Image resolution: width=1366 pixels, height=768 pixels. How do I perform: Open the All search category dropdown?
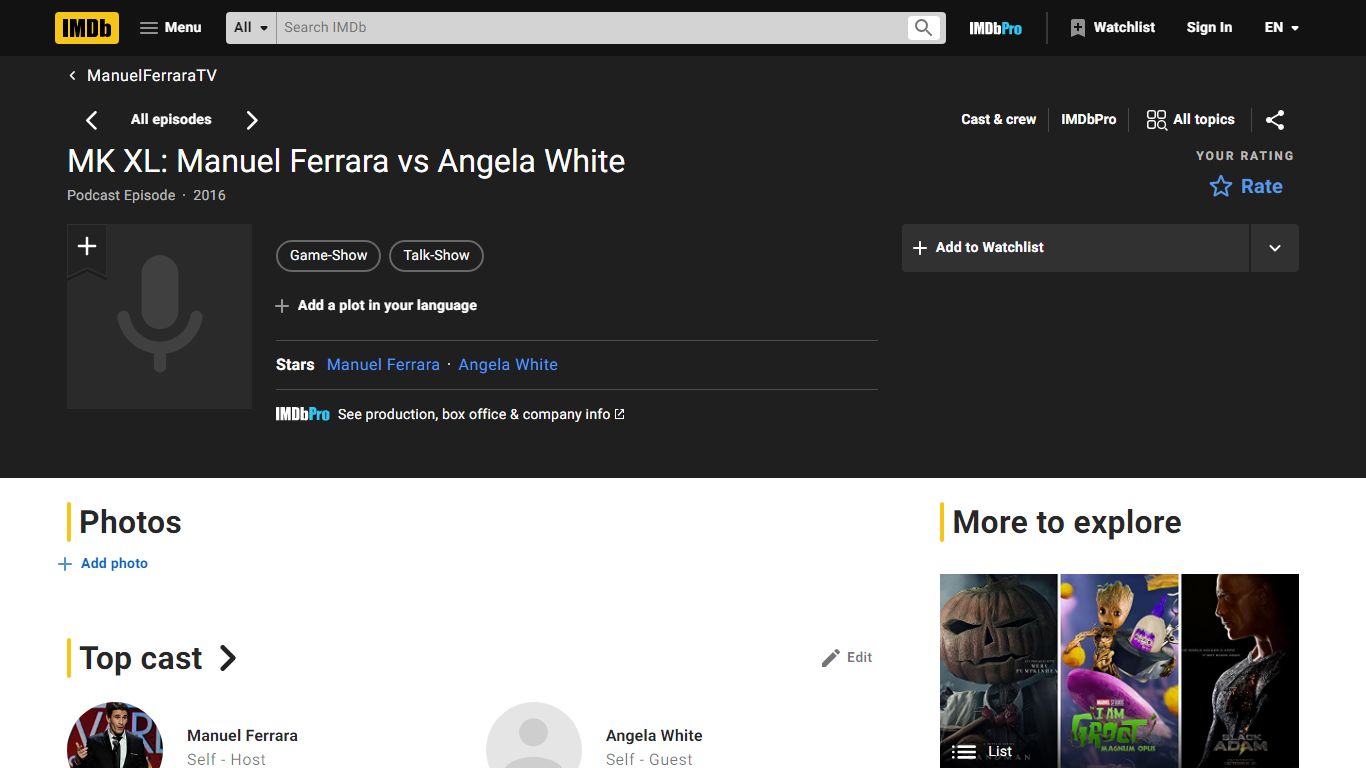click(x=252, y=28)
